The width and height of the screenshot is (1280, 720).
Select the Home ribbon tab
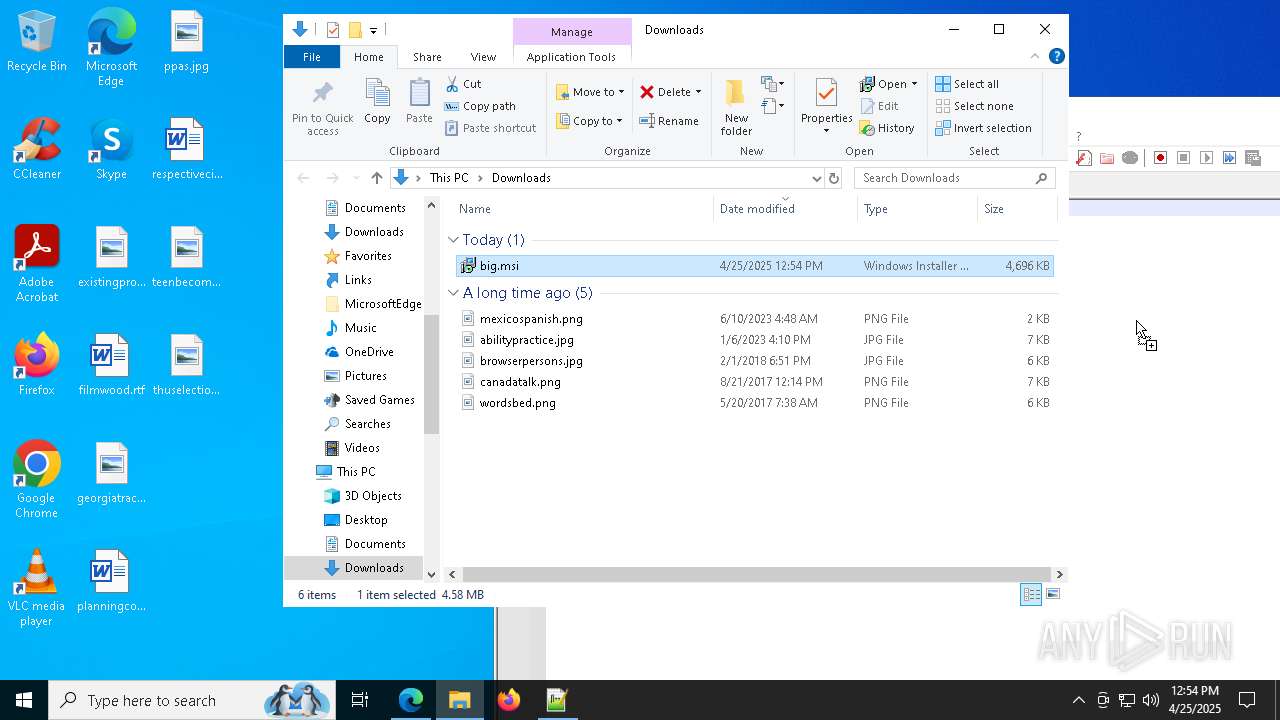[368, 57]
